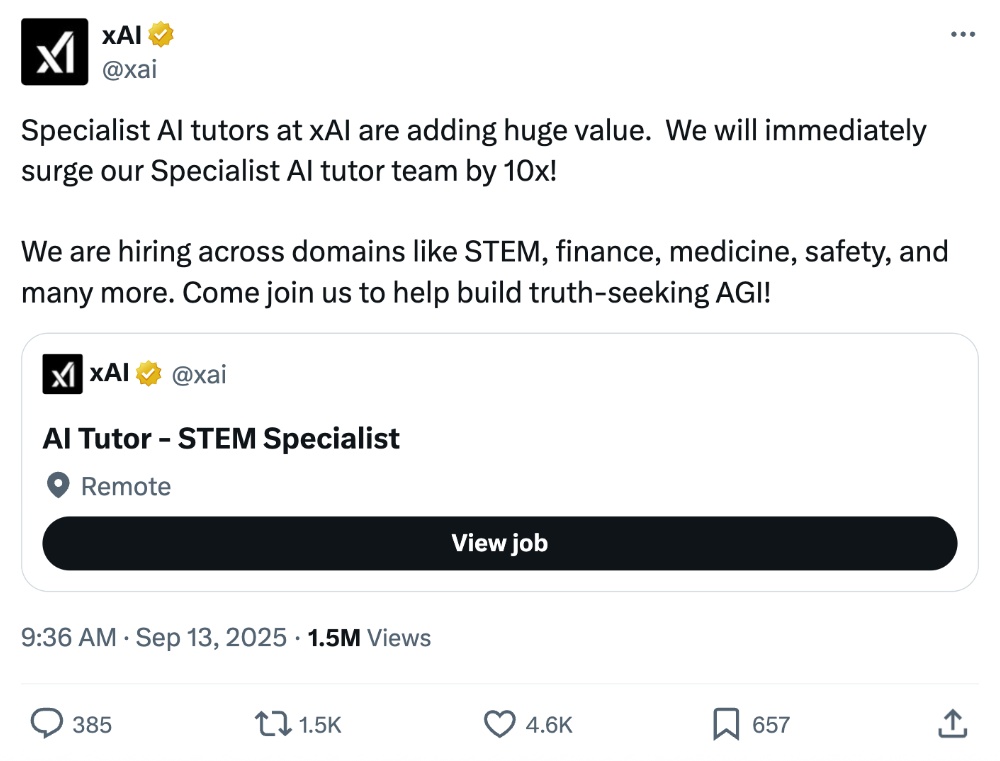The image size is (1000, 761).
Task: Click the small xAI logo in job card
Action: pos(62,375)
